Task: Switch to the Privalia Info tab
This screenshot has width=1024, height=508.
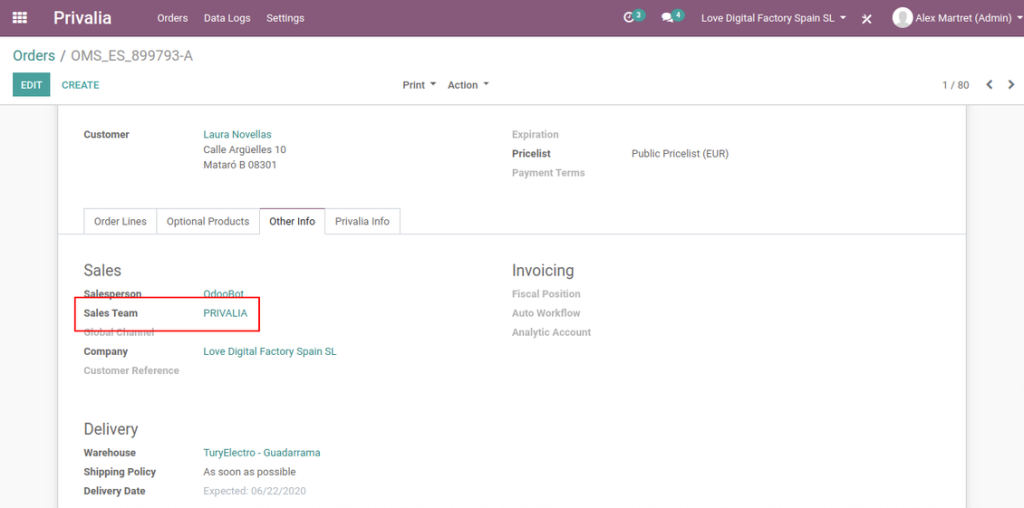Action: [x=362, y=221]
